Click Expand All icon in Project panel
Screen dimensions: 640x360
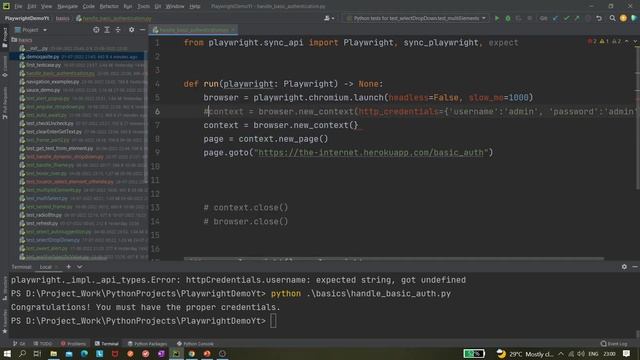point(107,30)
